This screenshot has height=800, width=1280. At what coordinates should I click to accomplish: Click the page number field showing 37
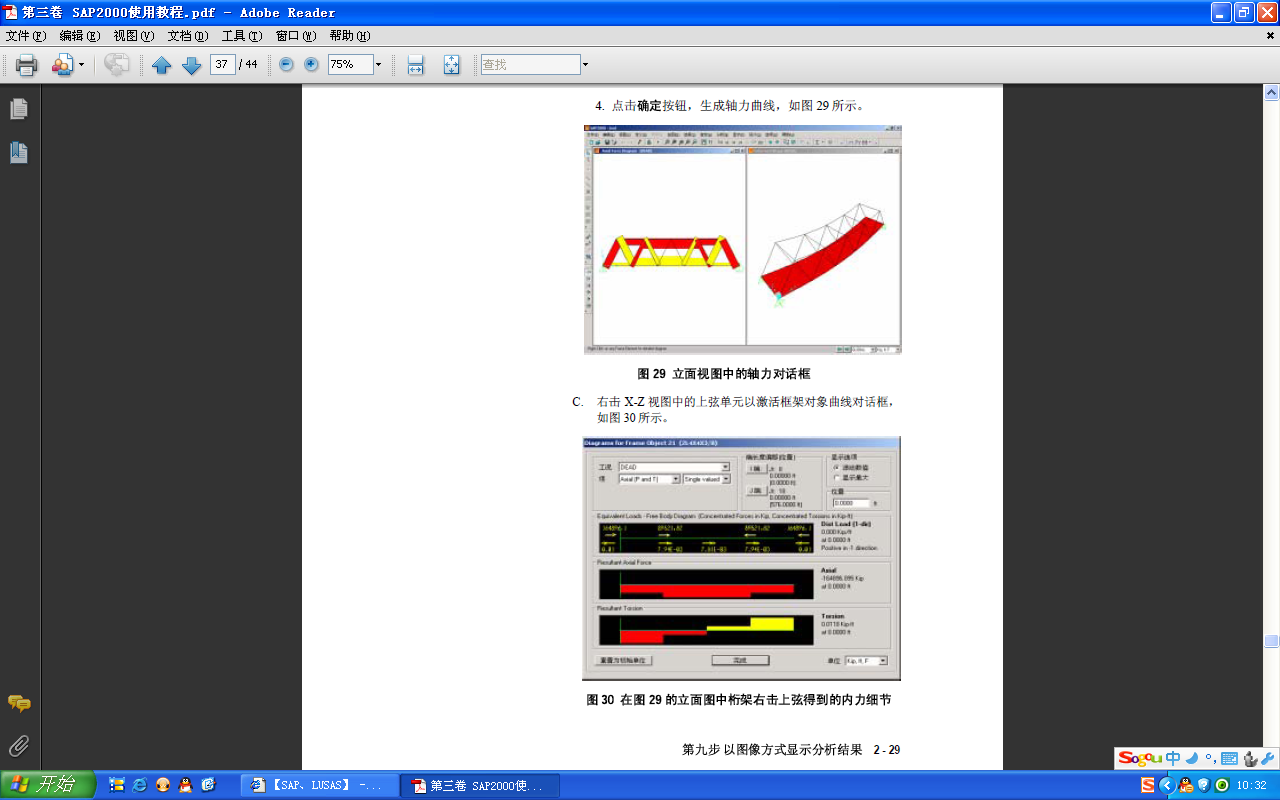pyautogui.click(x=222, y=64)
